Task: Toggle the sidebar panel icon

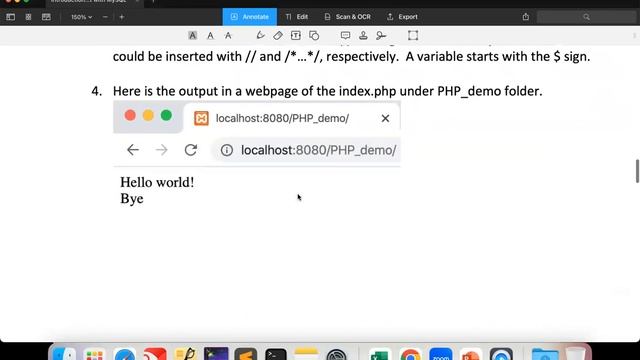Action: pyautogui.click(x=11, y=17)
